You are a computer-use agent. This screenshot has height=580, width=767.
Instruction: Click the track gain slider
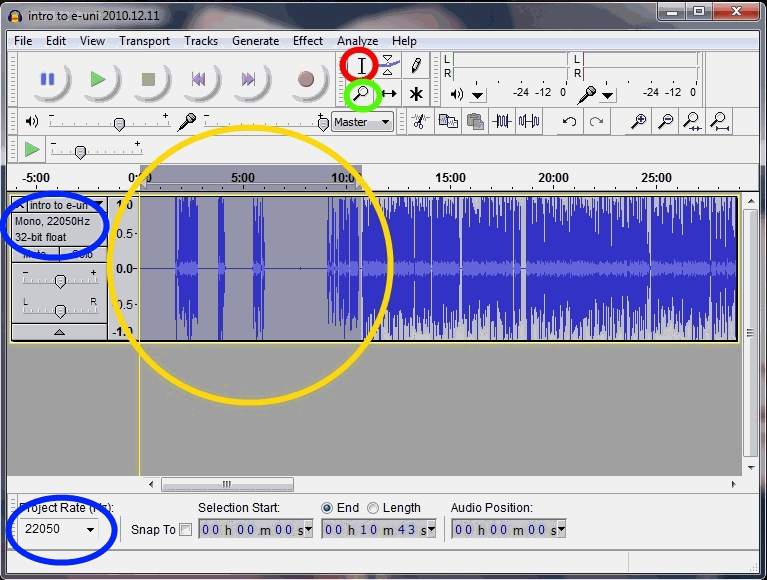[60, 281]
